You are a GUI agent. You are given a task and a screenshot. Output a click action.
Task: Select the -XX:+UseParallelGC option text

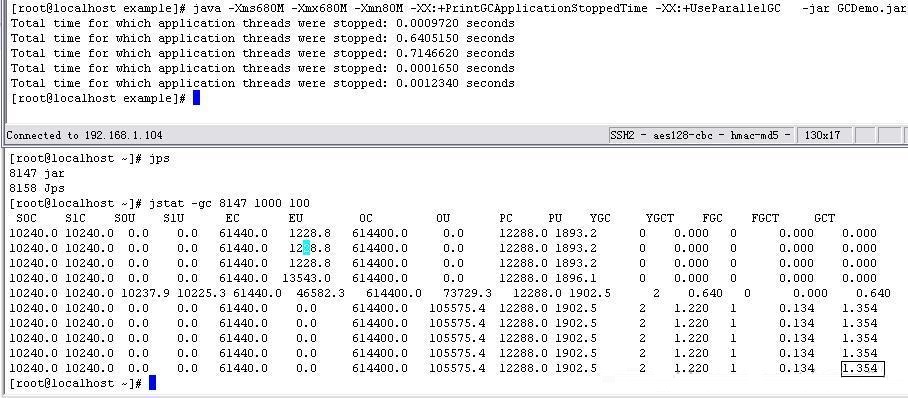717,9
